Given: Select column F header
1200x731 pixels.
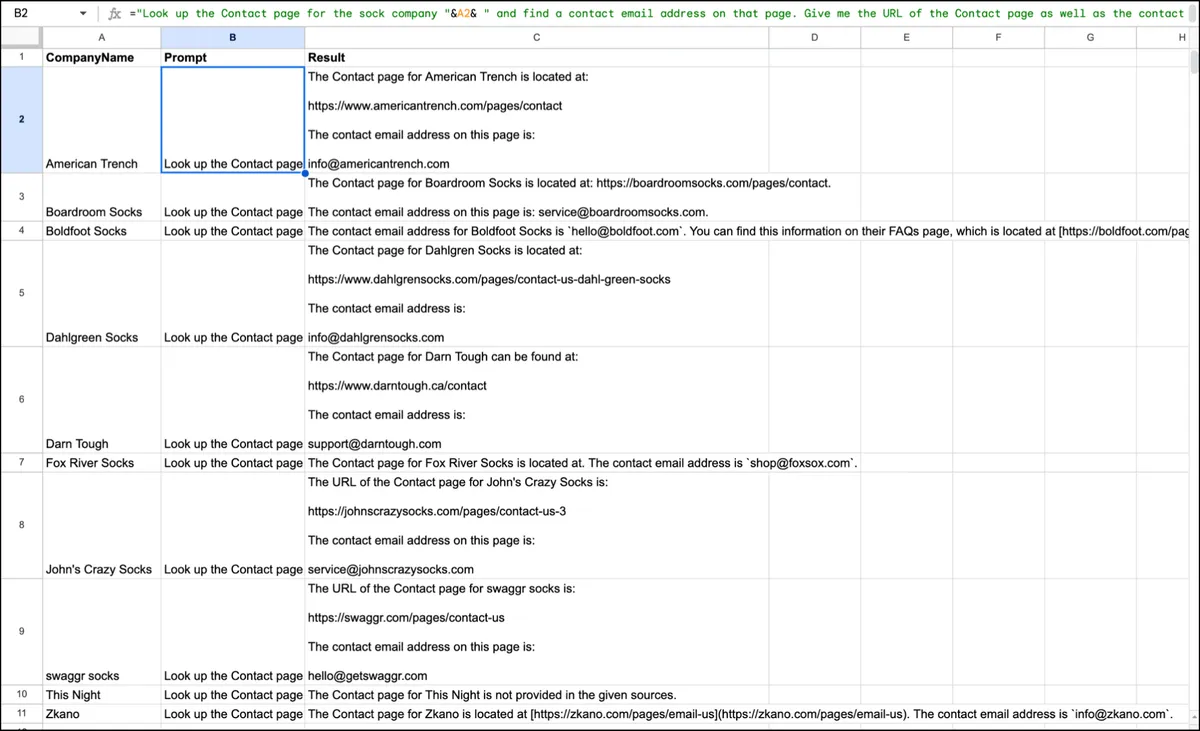Looking at the screenshot, I should tap(998, 37).
